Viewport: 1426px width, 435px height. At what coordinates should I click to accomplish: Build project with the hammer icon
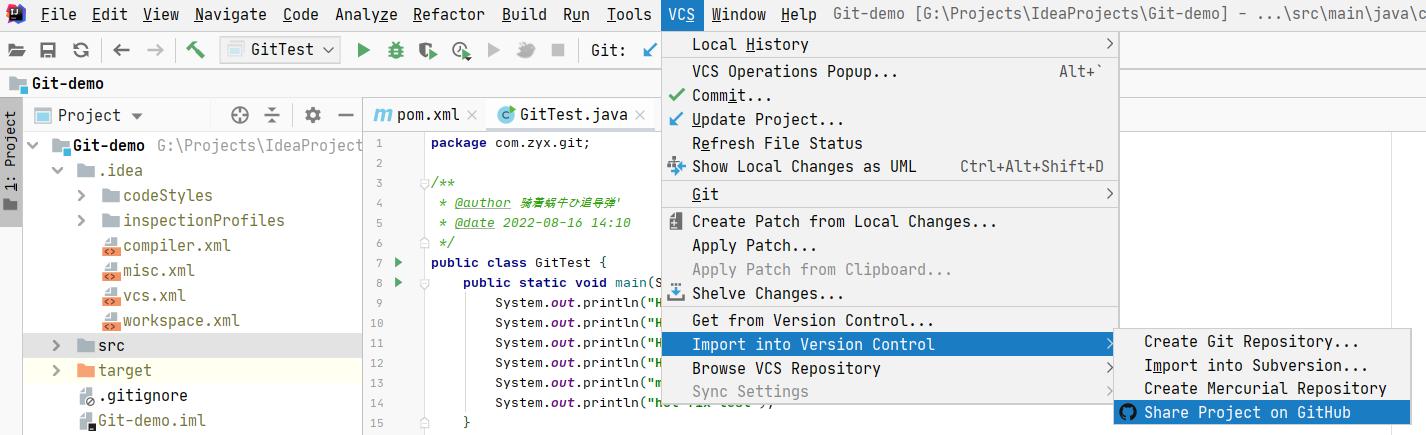coord(195,49)
